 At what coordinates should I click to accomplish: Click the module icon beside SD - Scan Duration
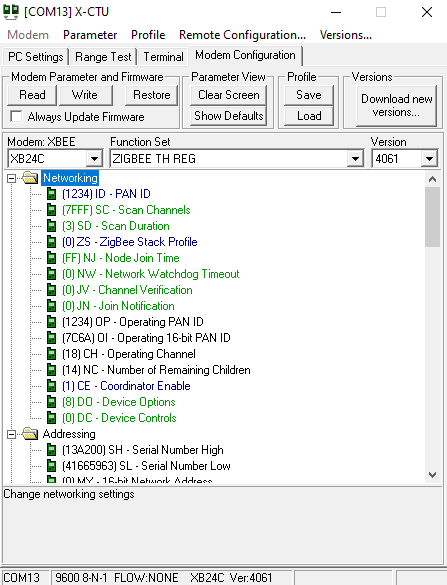coord(51,226)
